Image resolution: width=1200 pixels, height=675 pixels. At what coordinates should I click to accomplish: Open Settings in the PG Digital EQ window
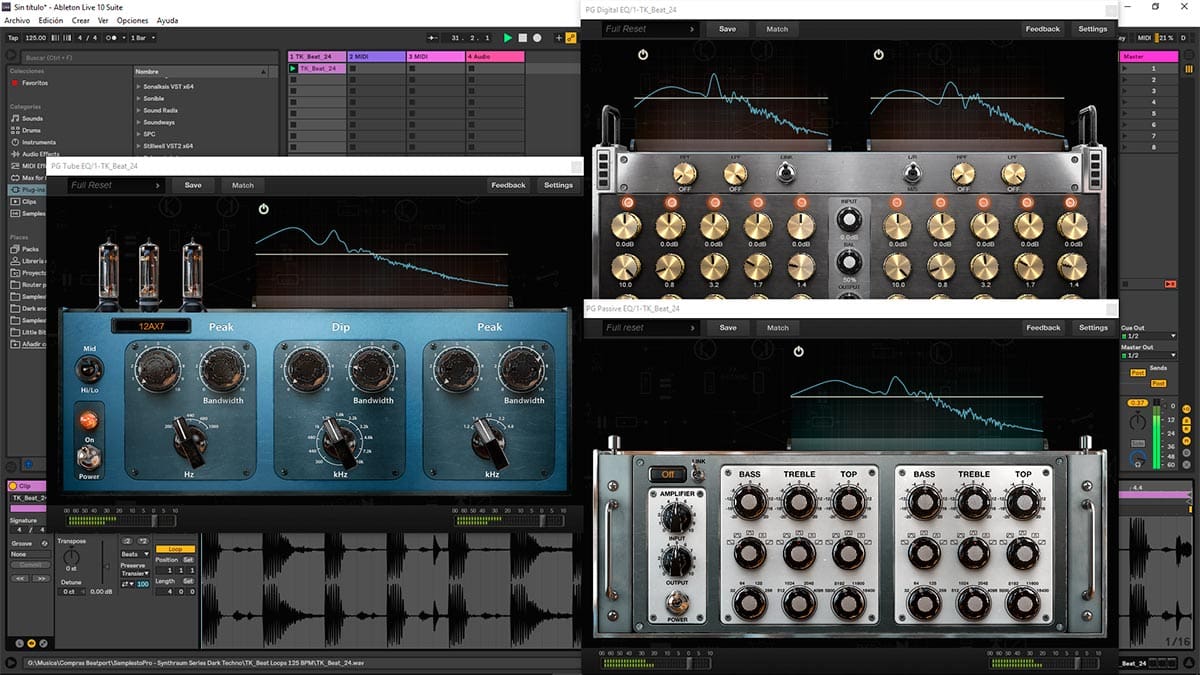click(x=1093, y=29)
